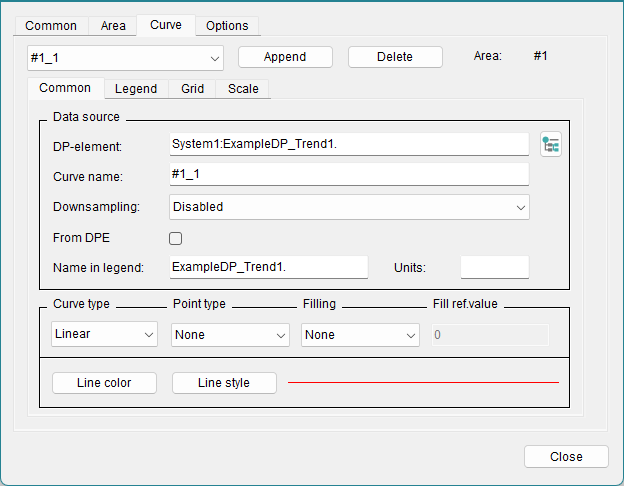Select the Legend sub-tab
Screen dimensions: 624x486
pyautogui.click(x=136, y=89)
